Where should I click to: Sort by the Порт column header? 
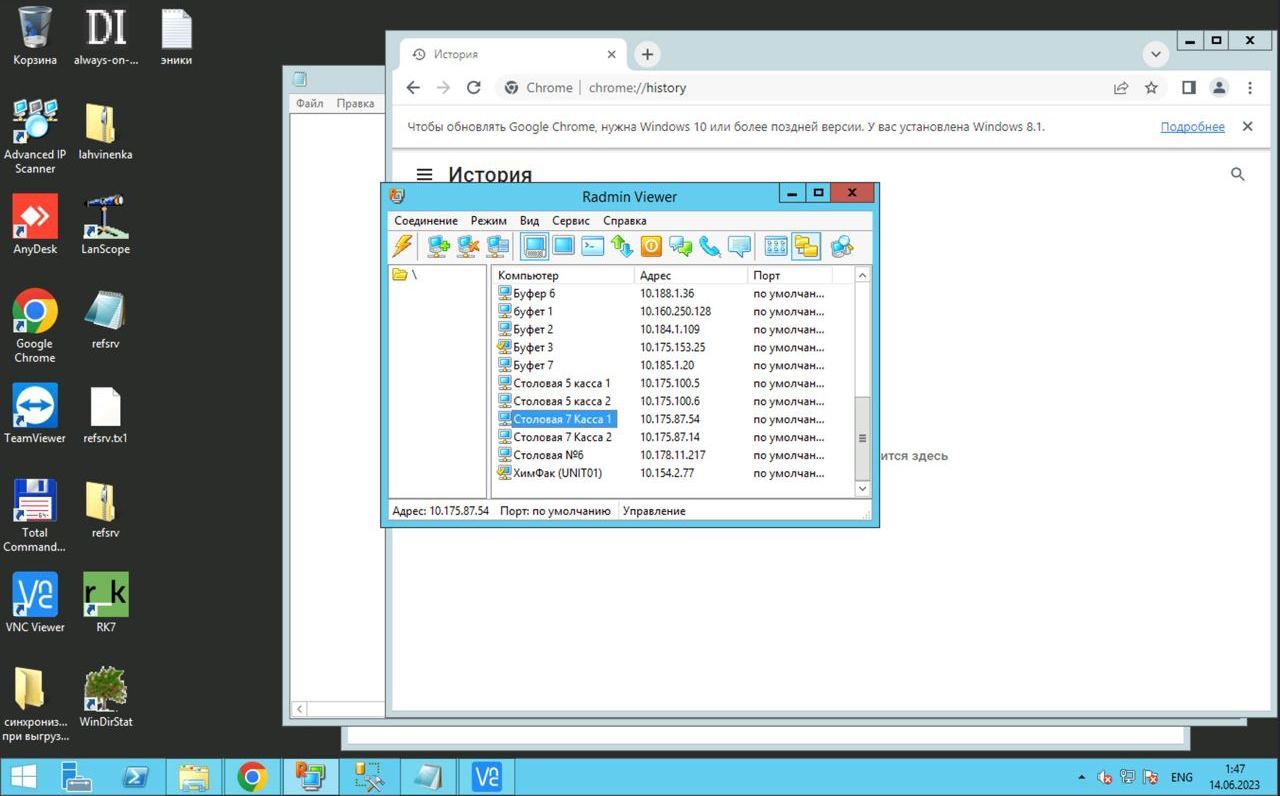coord(790,275)
